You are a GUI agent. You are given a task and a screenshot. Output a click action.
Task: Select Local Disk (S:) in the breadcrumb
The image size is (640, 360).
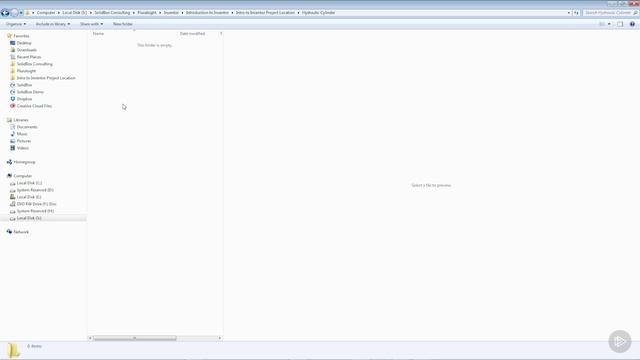[x=75, y=13]
